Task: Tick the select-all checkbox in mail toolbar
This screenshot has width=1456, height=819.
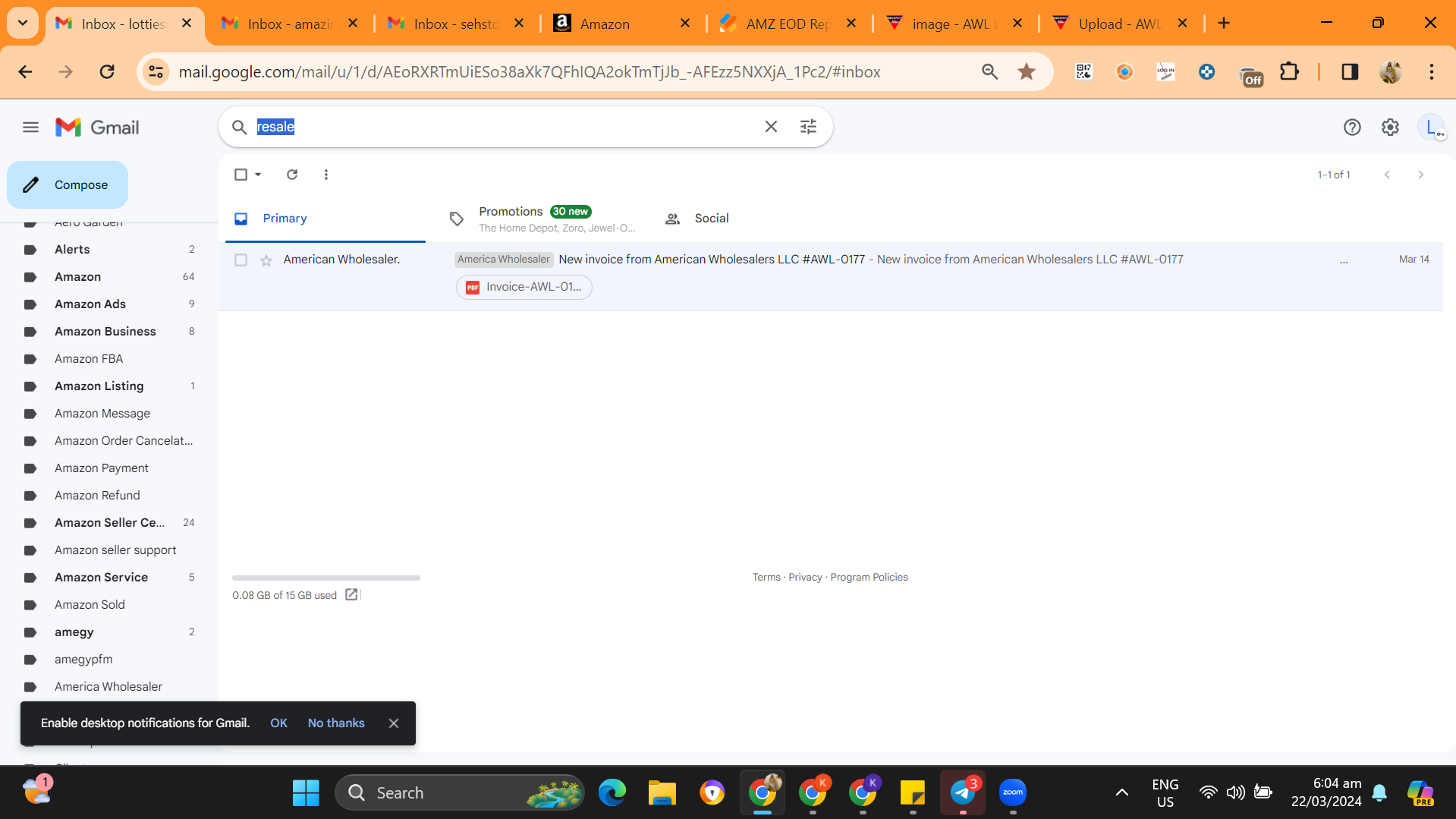Action: pos(241,175)
